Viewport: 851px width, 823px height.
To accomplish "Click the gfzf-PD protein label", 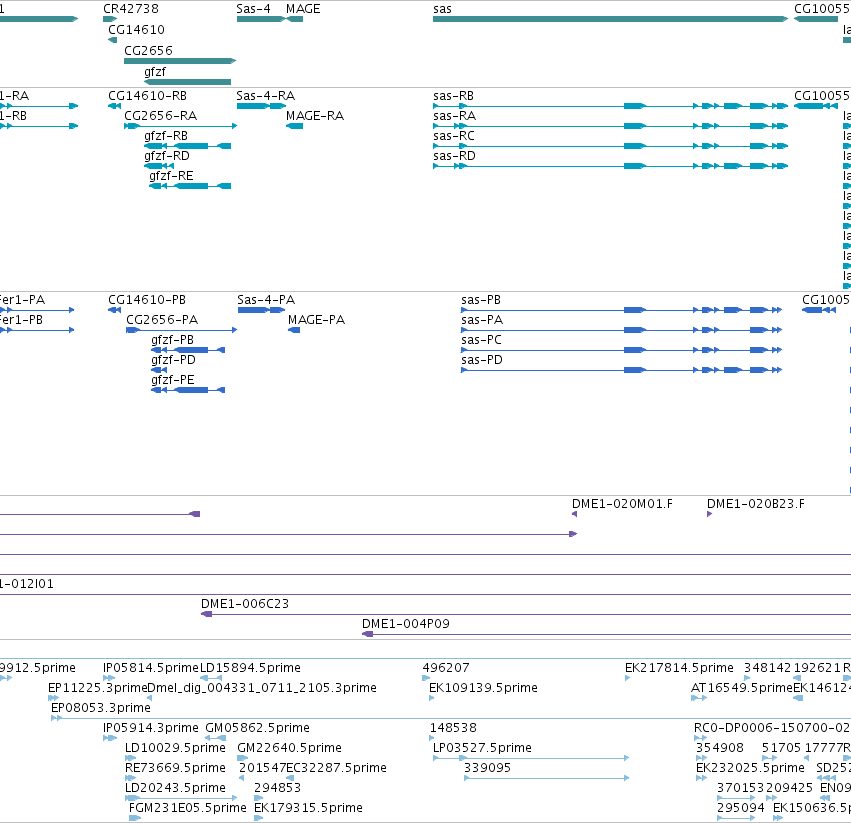I will [x=173, y=360].
